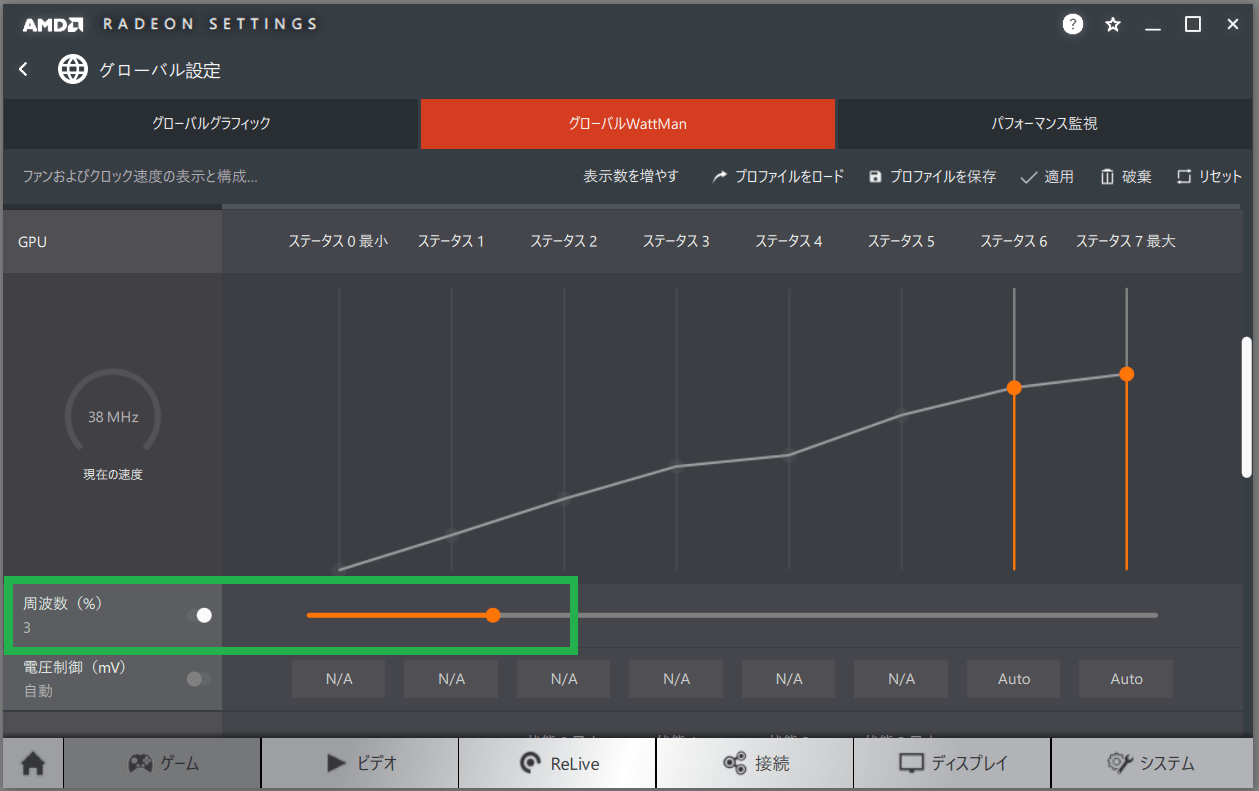Open the 接続 section label

point(772,764)
